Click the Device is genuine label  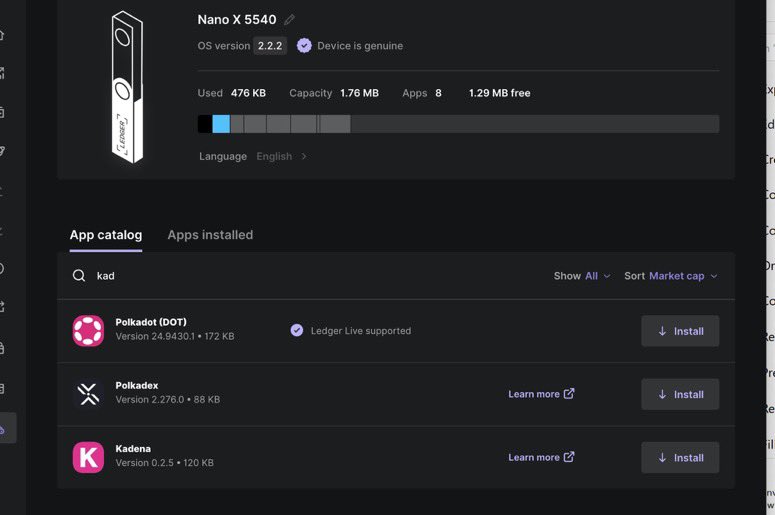tap(360, 46)
